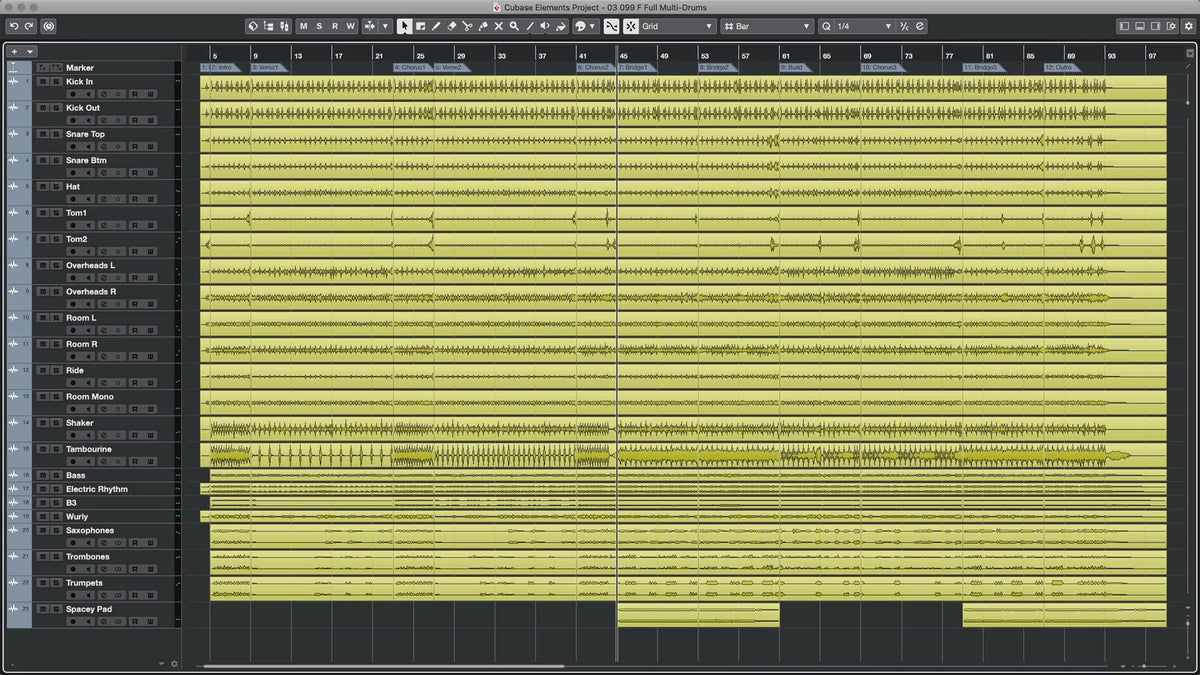Pick the Glue tool
The width and height of the screenshot is (1200, 675).
tap(483, 26)
